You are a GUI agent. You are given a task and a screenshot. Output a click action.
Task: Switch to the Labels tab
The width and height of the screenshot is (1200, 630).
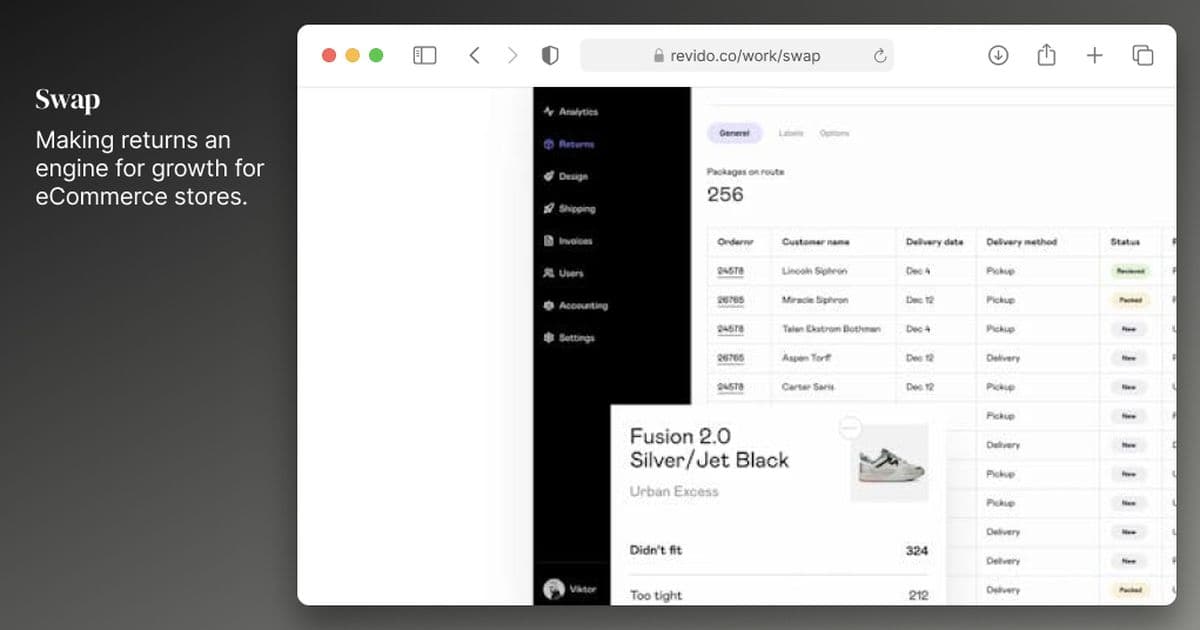pos(791,133)
